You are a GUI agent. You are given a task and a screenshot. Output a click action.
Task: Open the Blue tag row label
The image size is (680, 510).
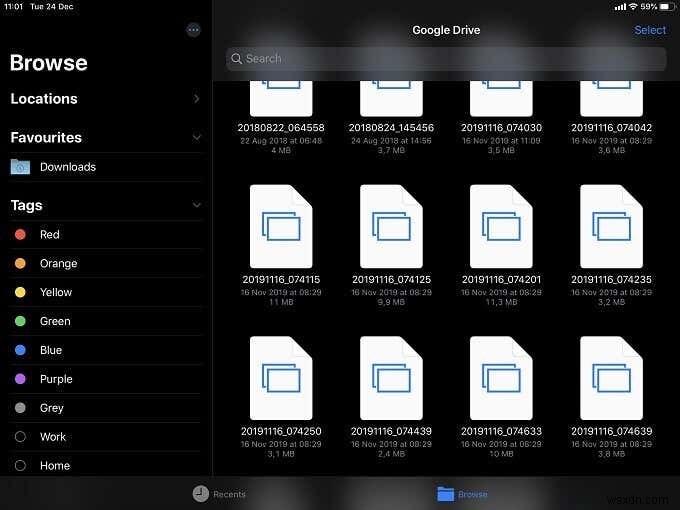(51, 350)
